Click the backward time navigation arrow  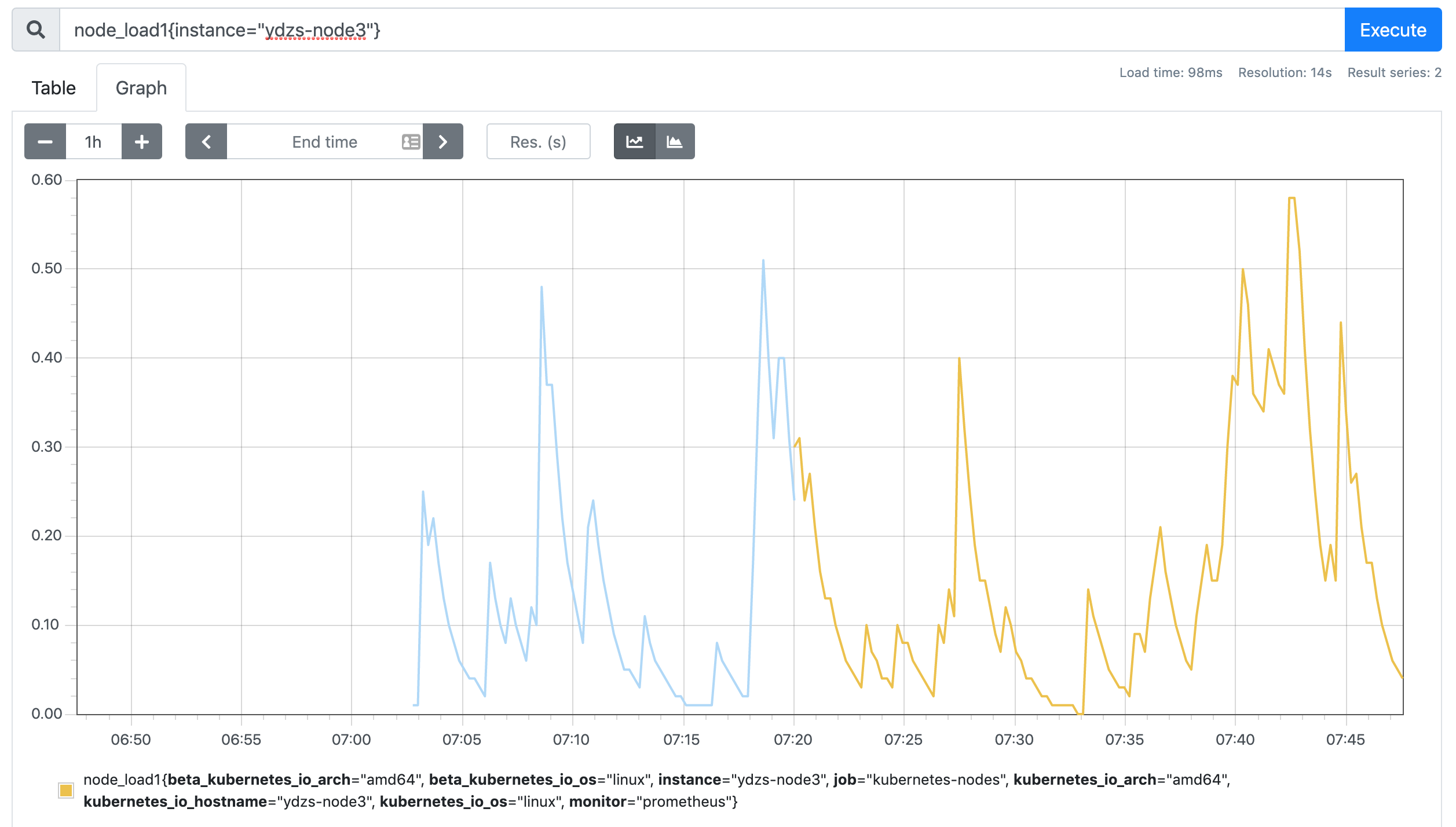[205, 141]
